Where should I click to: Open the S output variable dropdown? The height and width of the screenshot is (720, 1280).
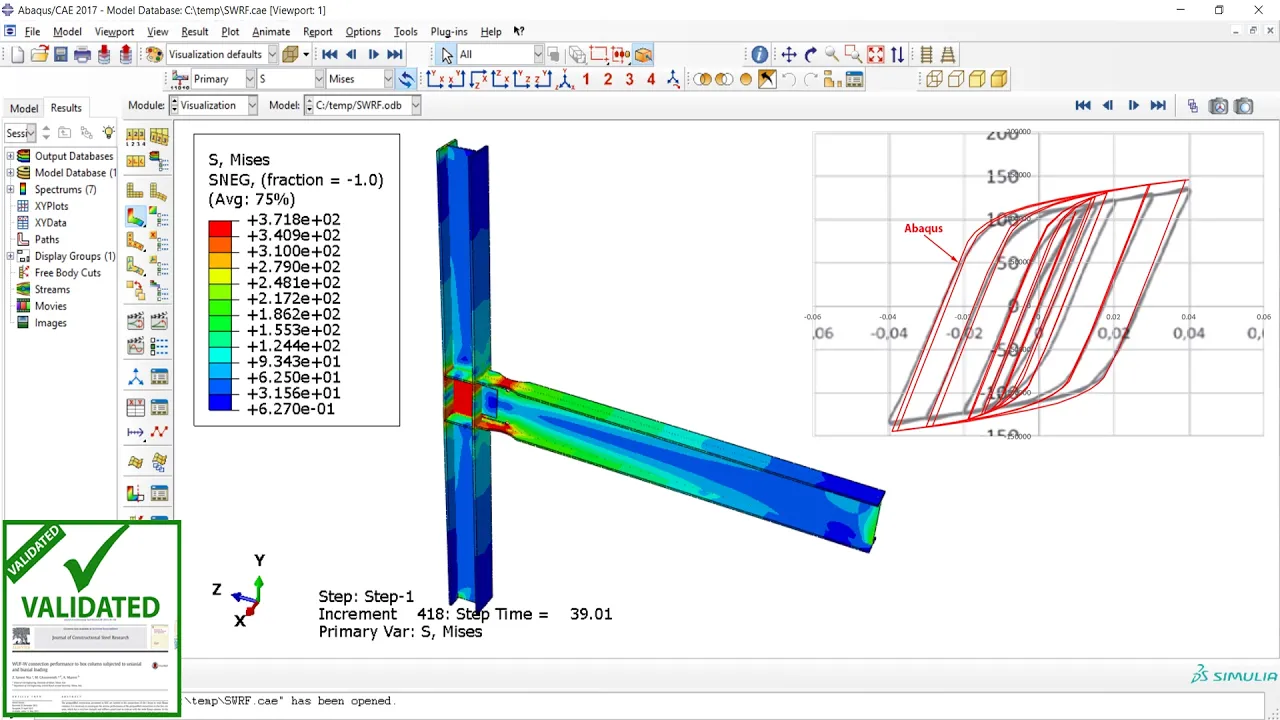pyautogui.click(x=319, y=79)
